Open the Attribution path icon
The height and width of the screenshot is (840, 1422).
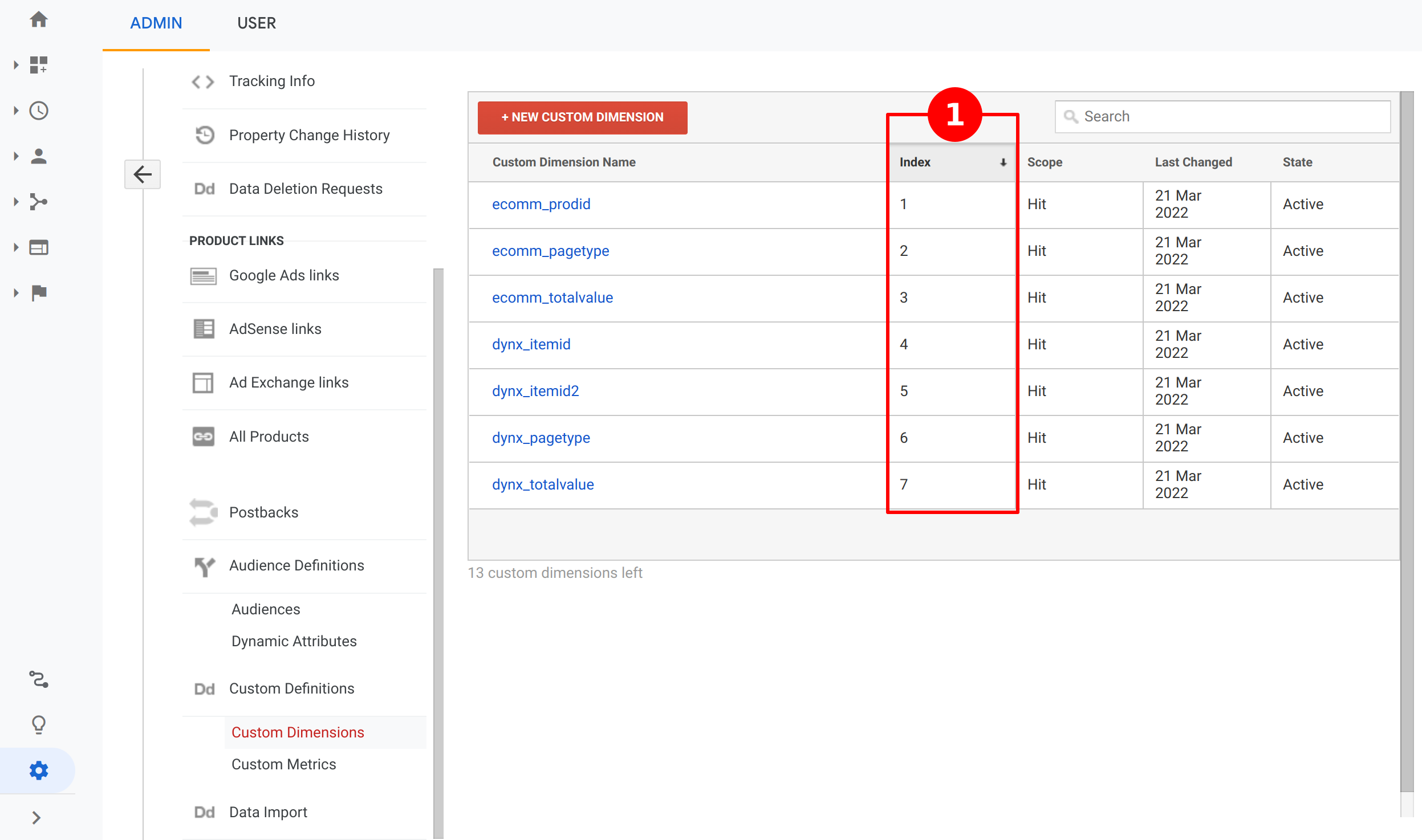(x=38, y=679)
